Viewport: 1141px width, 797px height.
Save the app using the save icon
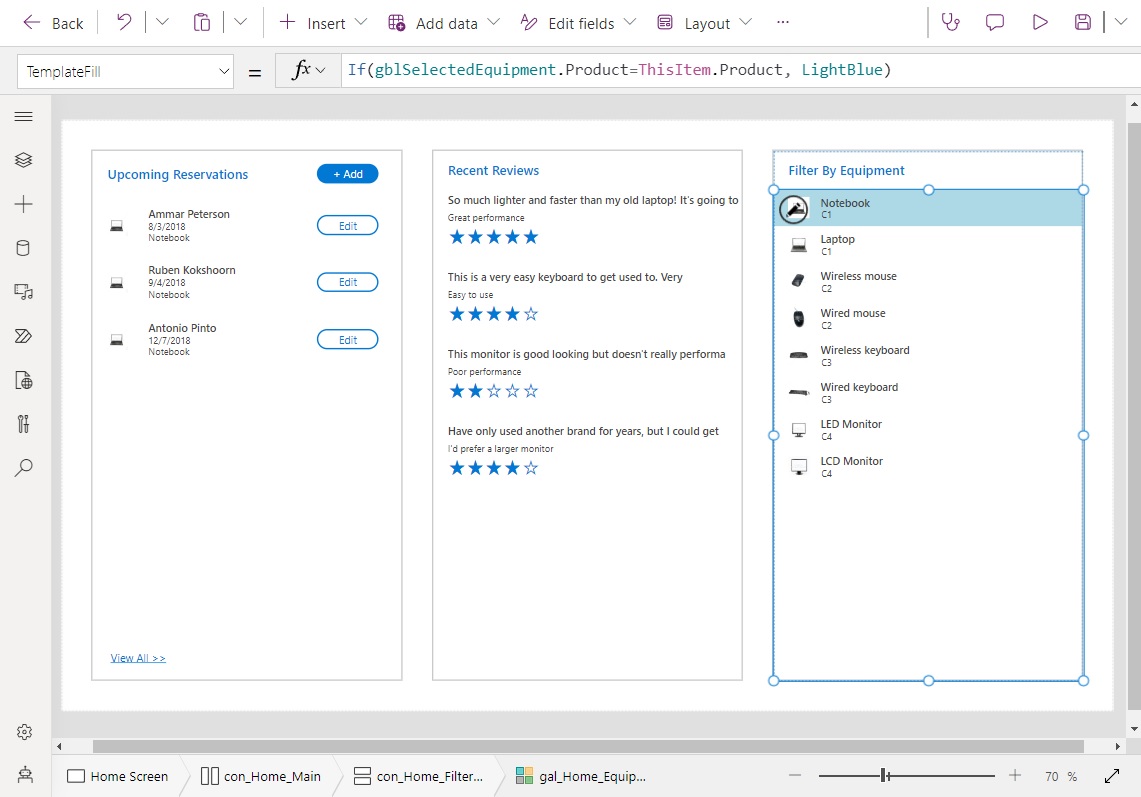(1083, 22)
